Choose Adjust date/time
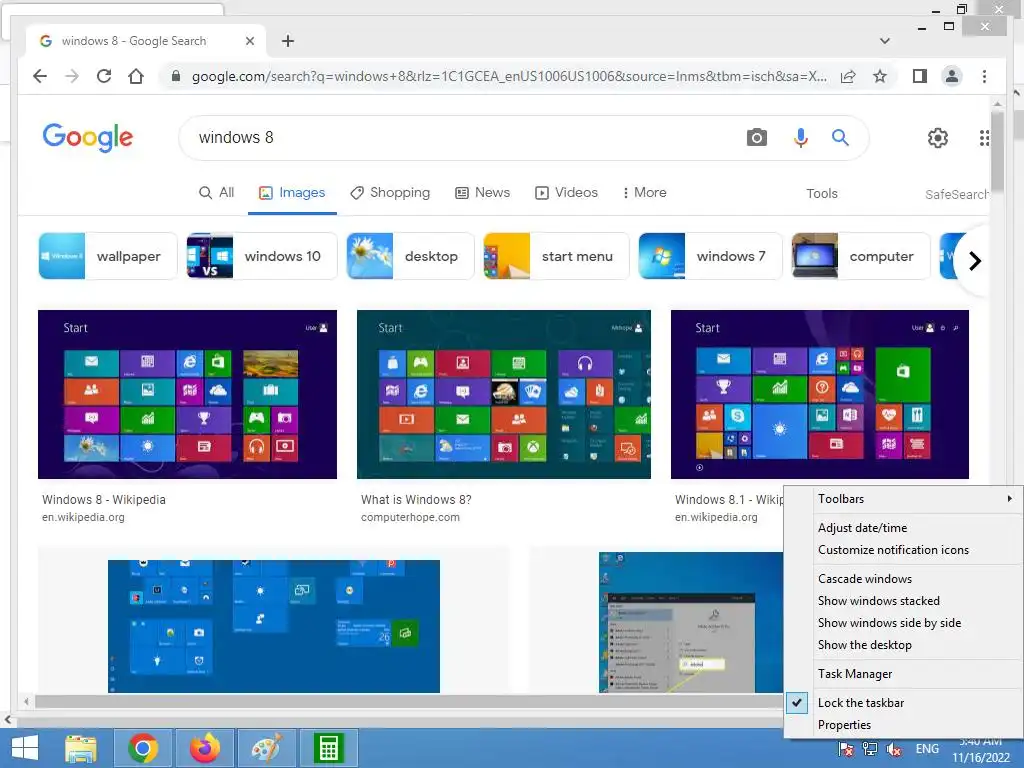 [x=903, y=528]
